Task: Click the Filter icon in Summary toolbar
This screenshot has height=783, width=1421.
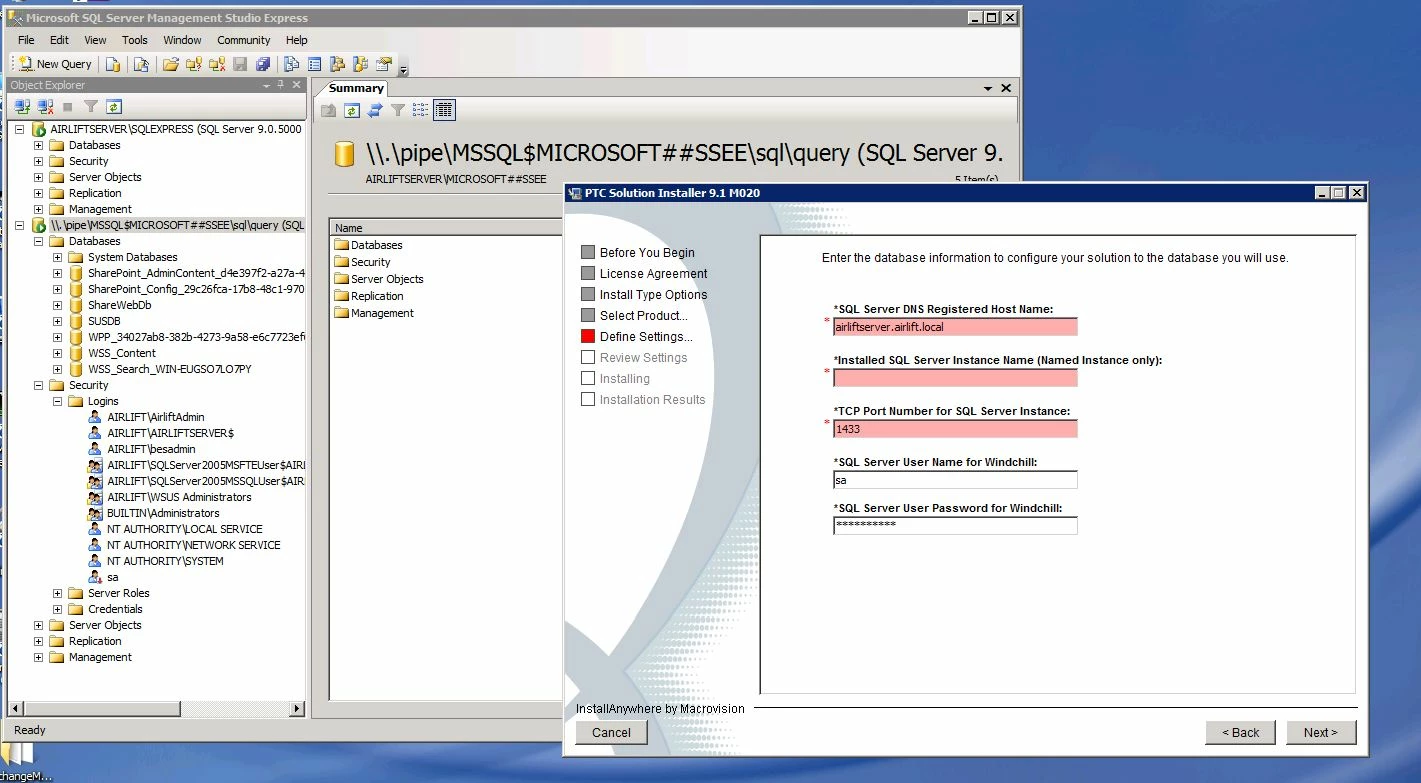Action: pos(398,110)
